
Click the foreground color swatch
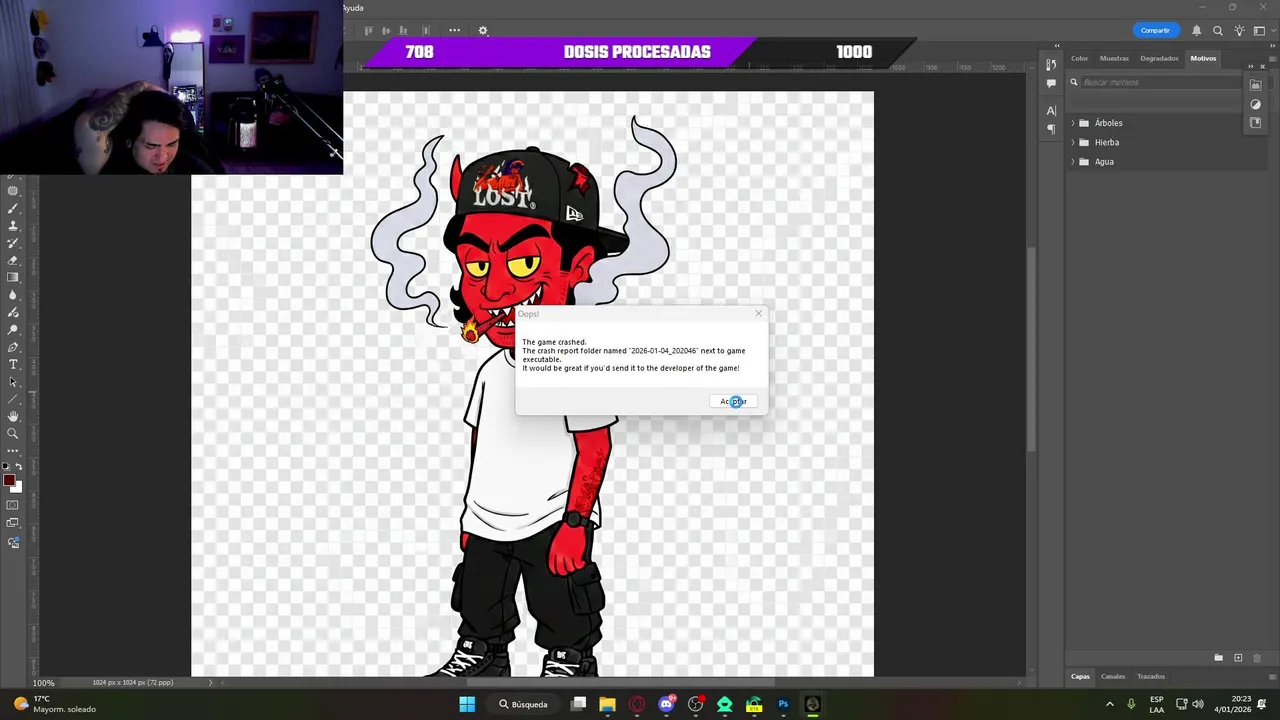click(8, 481)
